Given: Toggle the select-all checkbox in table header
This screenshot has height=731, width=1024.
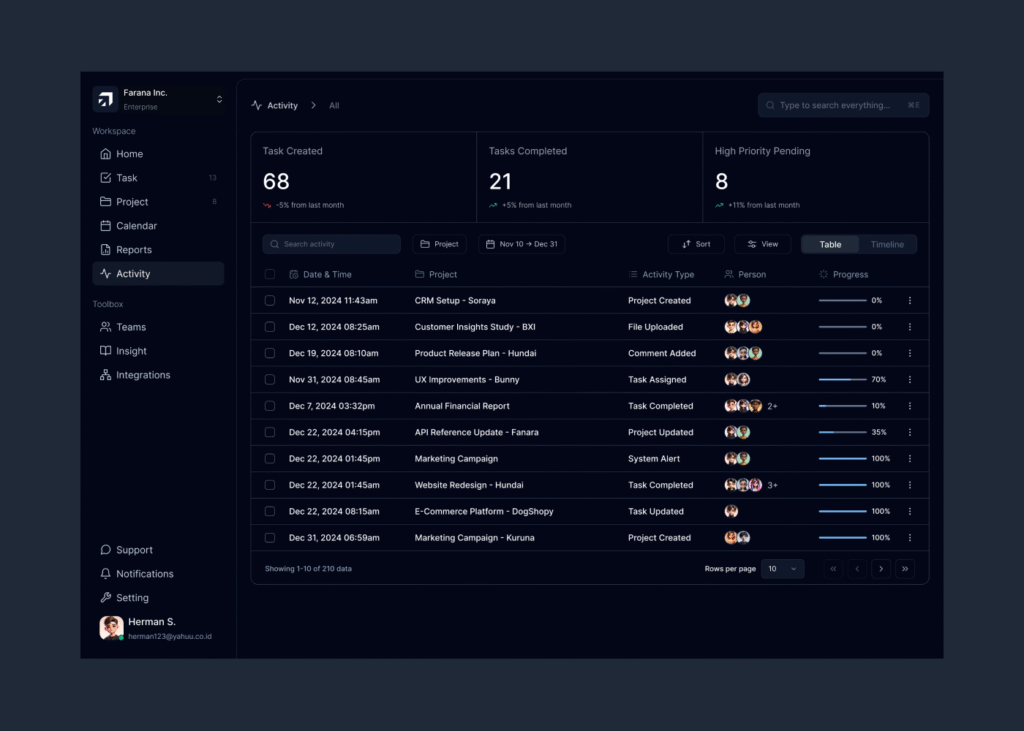Looking at the screenshot, I should point(270,274).
